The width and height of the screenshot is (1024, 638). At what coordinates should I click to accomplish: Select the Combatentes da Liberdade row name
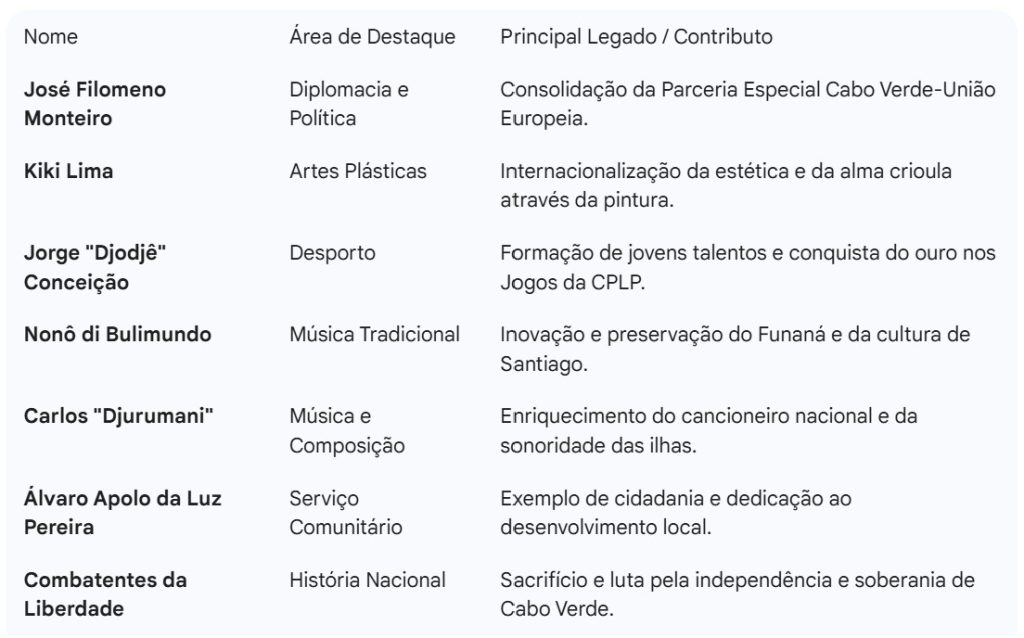pyautogui.click(x=105, y=594)
